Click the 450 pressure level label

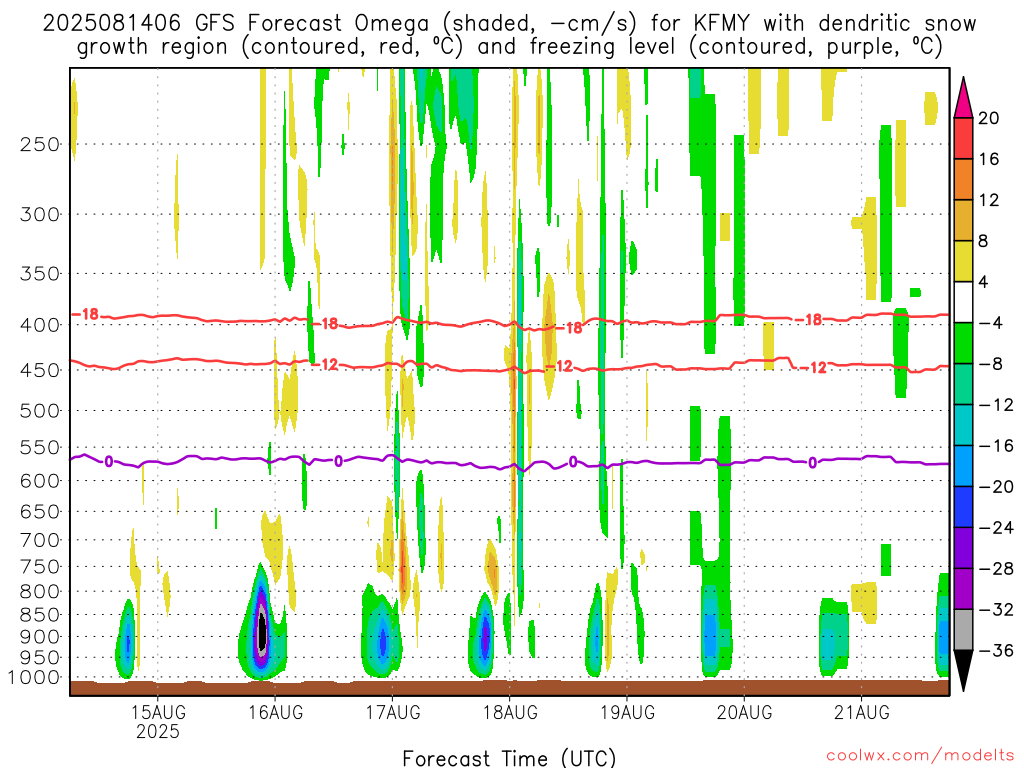40,370
